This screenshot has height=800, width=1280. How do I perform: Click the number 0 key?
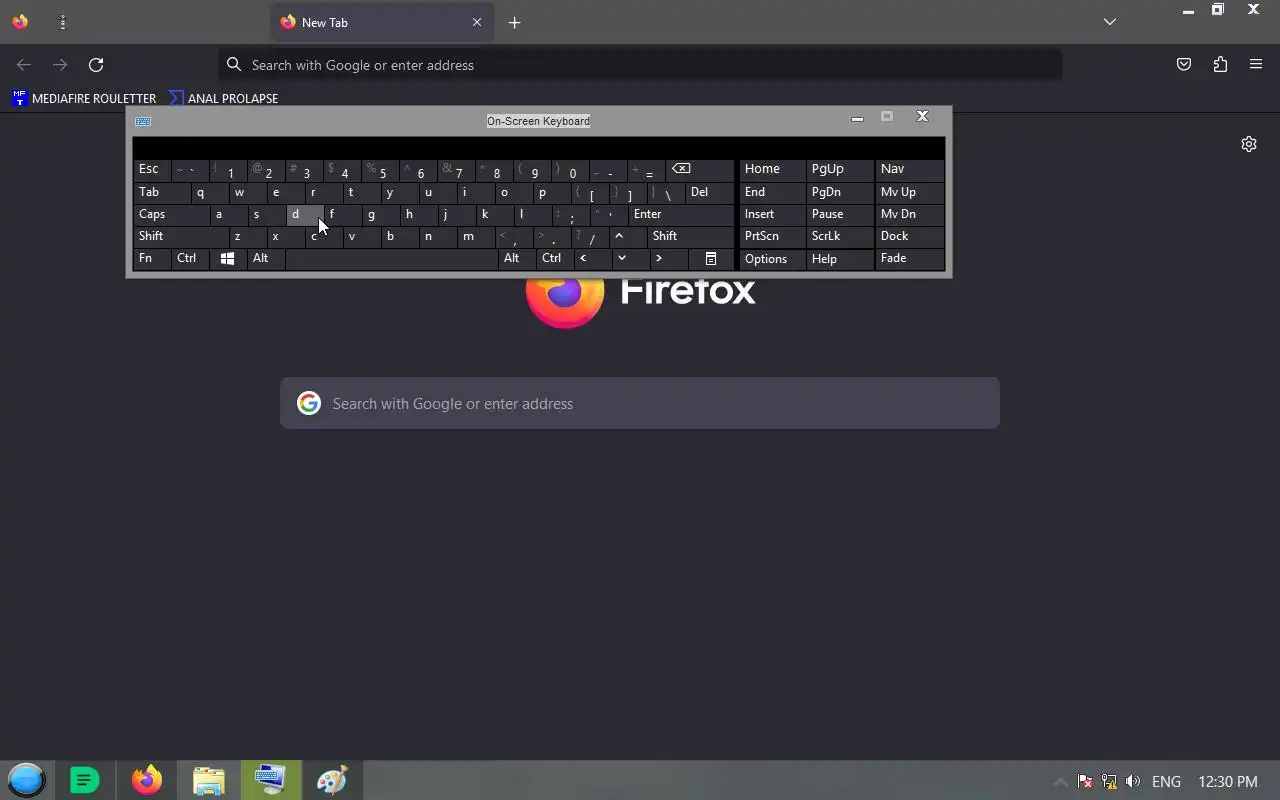point(571,169)
